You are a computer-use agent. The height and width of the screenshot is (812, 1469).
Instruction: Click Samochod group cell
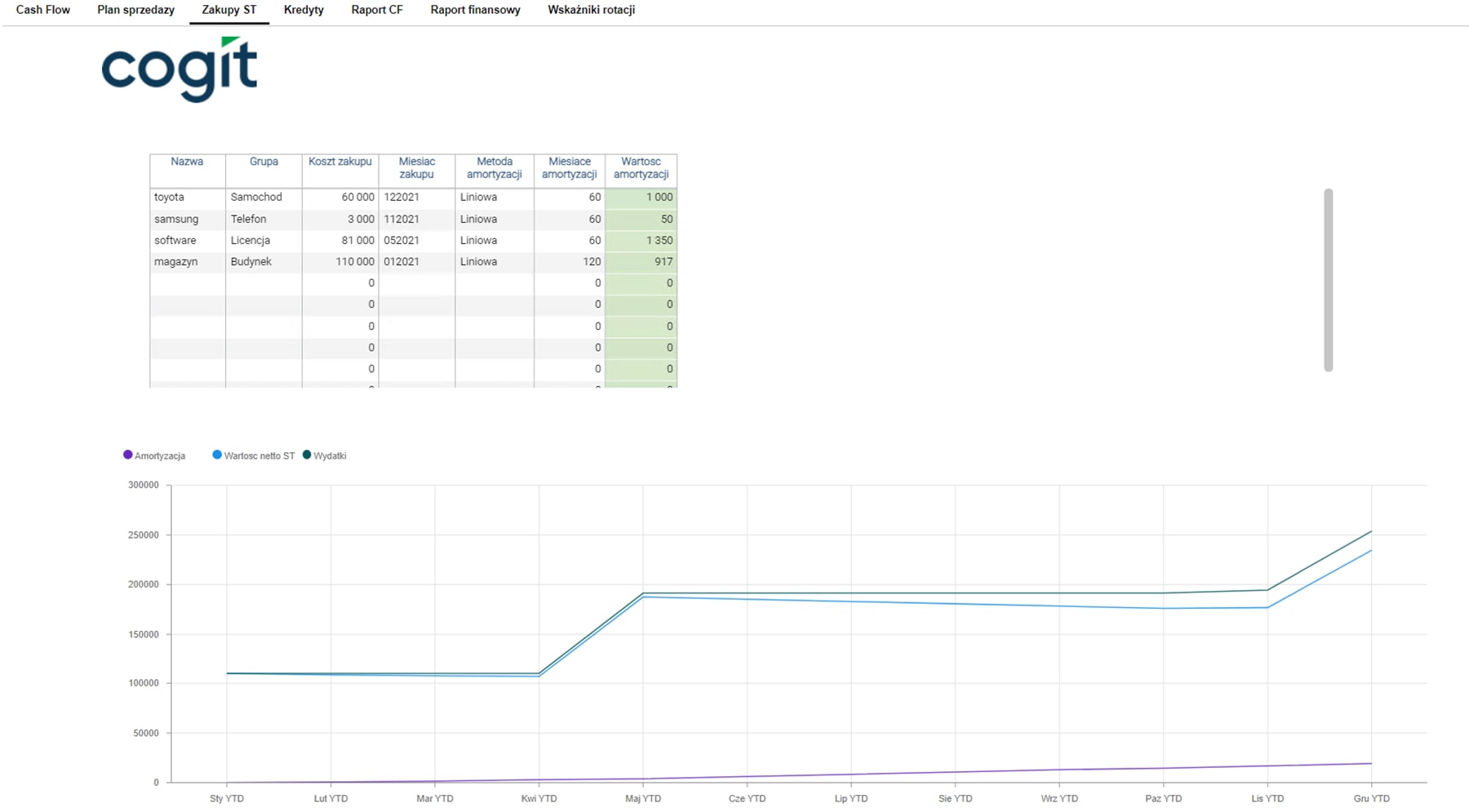[264, 197]
